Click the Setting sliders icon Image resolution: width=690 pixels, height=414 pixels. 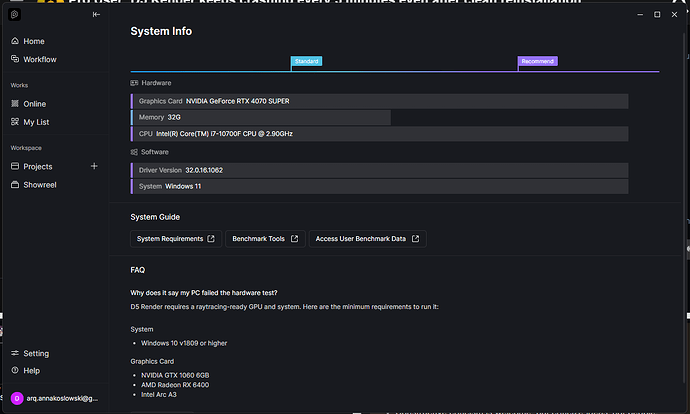(x=15, y=353)
